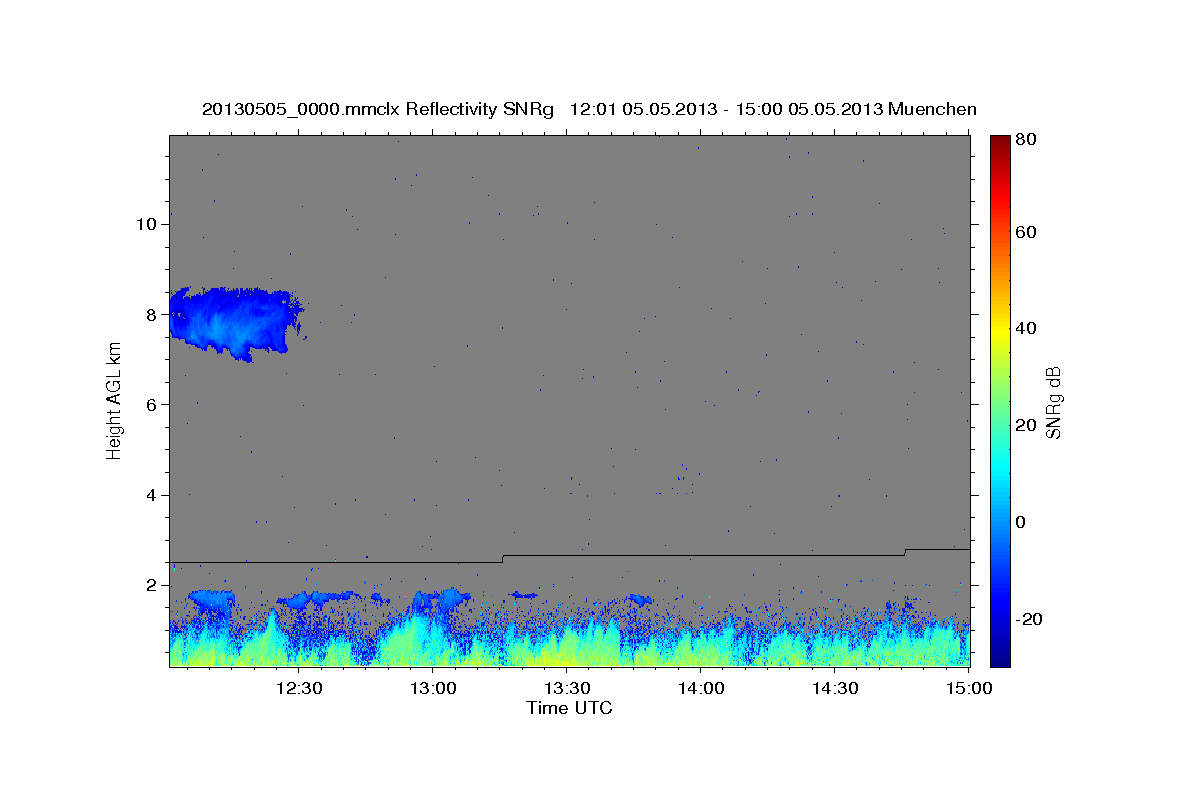Click the 'Time UTC' axis label

coord(569,708)
